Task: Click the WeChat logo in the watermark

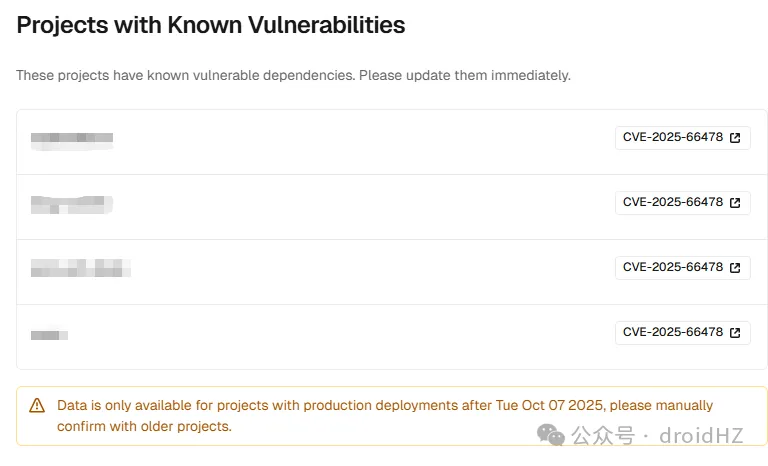Action: coord(551,435)
